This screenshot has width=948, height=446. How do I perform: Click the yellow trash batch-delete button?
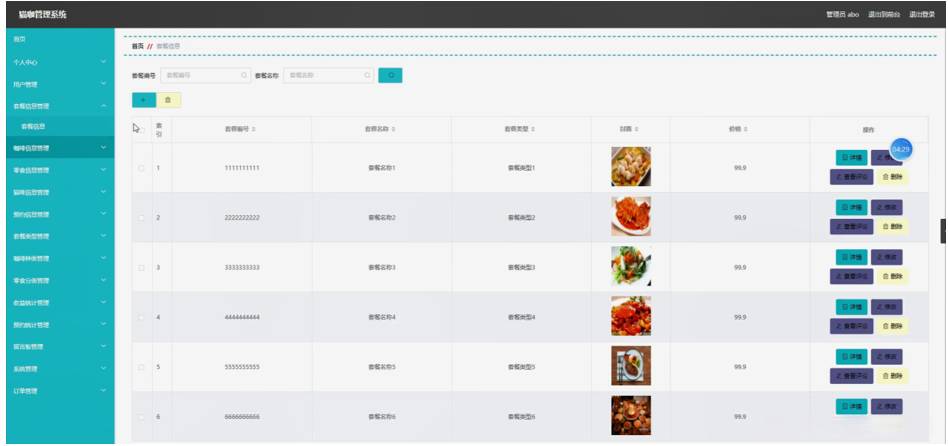pyautogui.click(x=168, y=100)
